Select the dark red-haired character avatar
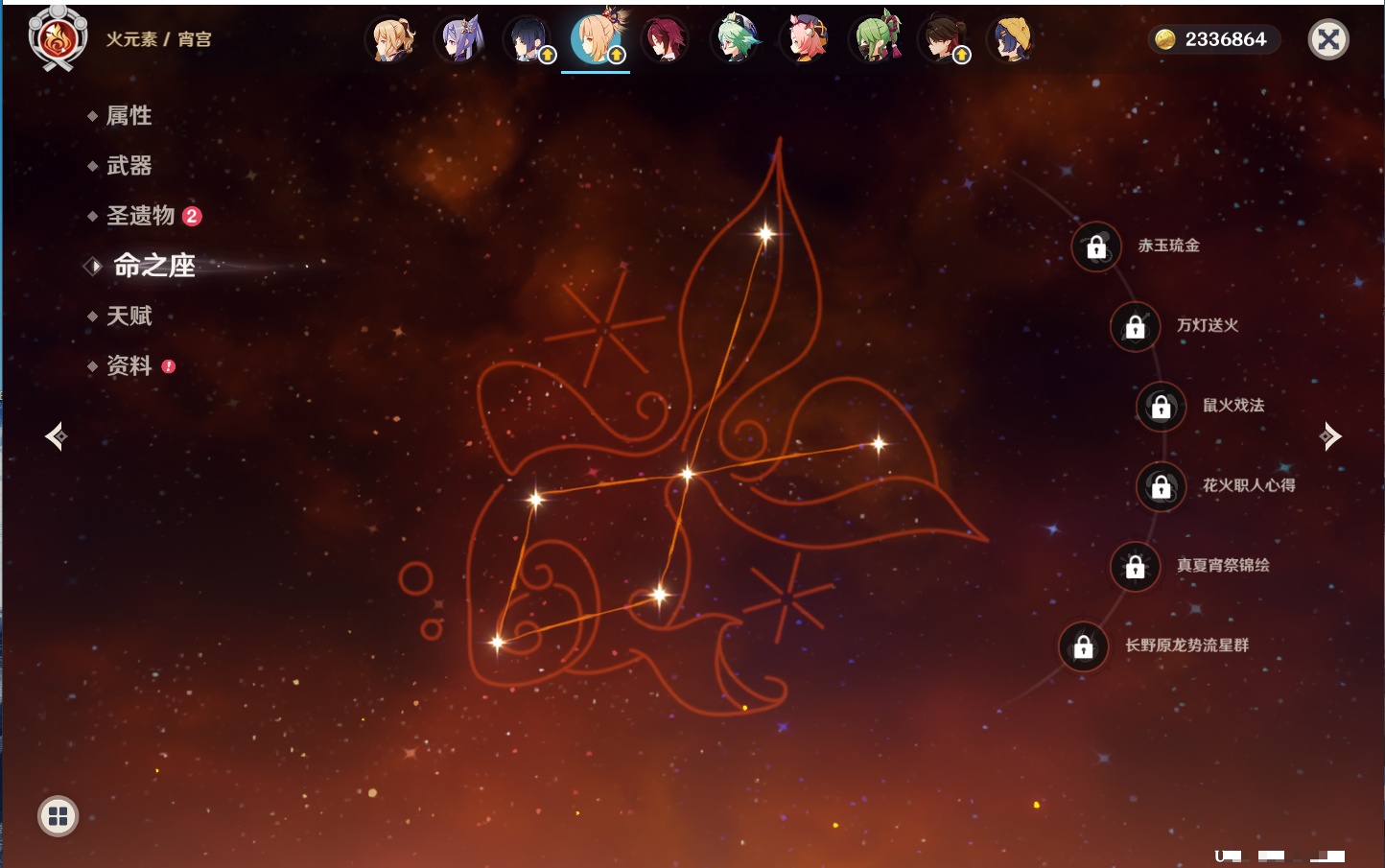The height and width of the screenshot is (868, 1385). point(667,39)
